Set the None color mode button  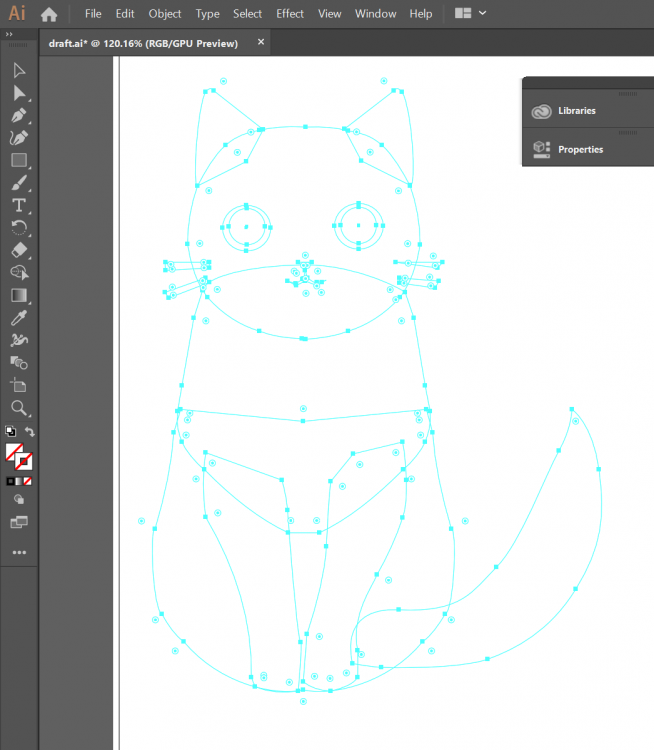click(28, 481)
